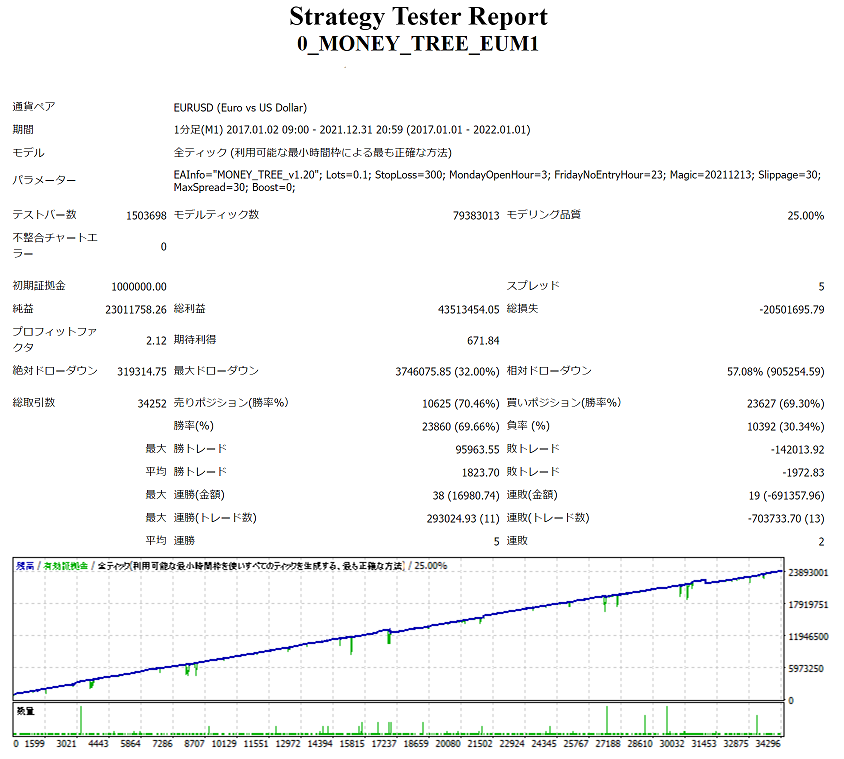Click the win rate value 23860 (69.66%)
This screenshot has width=844, height=759.
461,427
